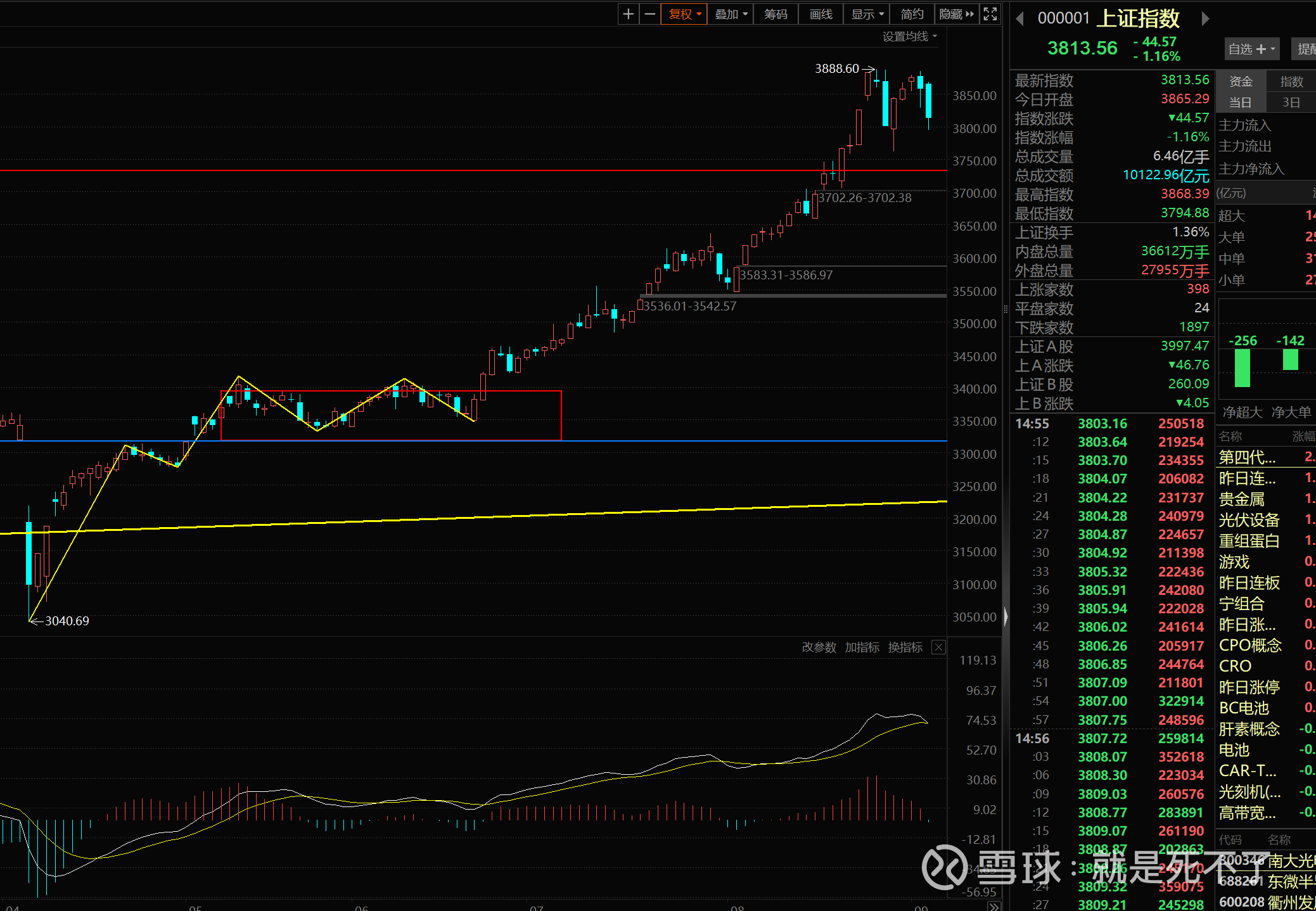This screenshot has height=911, width=1316.
Task: Toggle 隐藏 to hide side panel
Action: [x=956, y=14]
